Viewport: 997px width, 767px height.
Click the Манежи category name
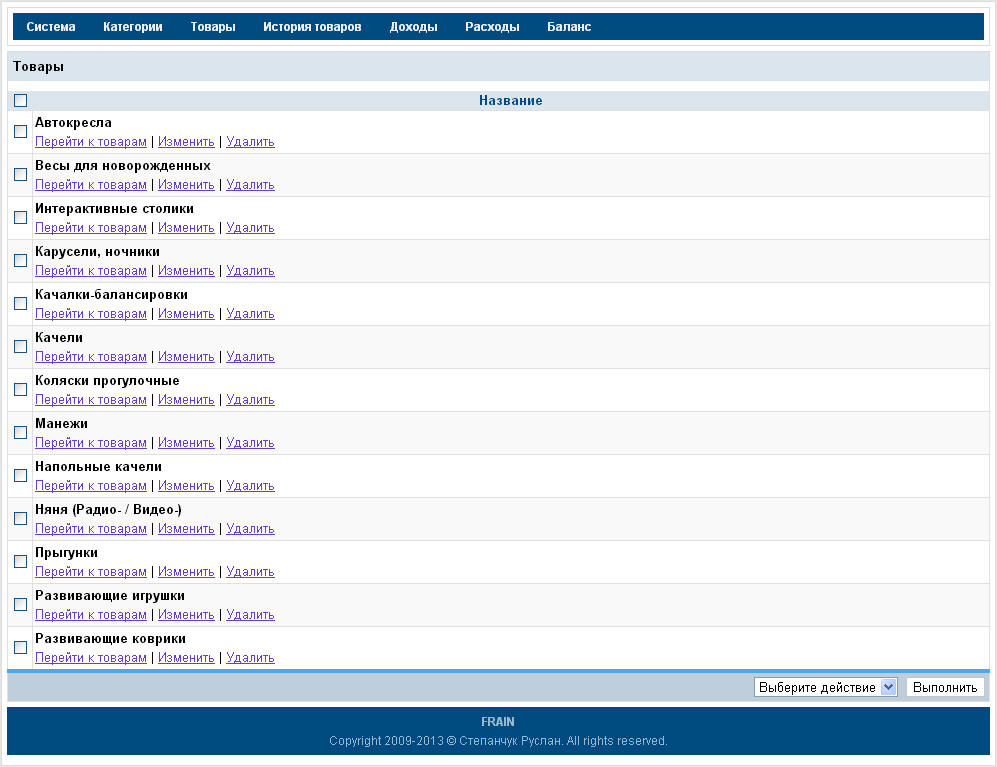coord(62,424)
